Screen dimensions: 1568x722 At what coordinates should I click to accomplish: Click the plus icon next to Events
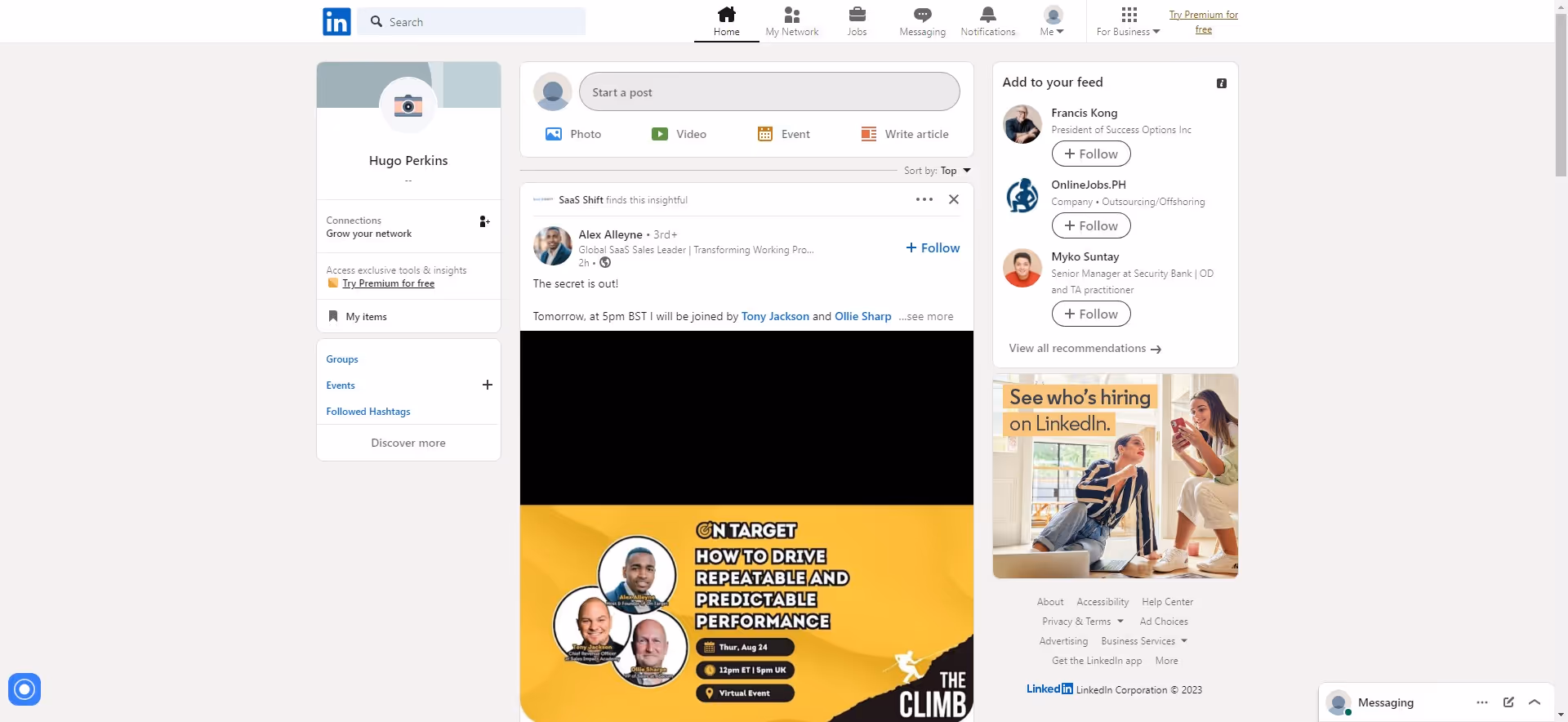(488, 385)
